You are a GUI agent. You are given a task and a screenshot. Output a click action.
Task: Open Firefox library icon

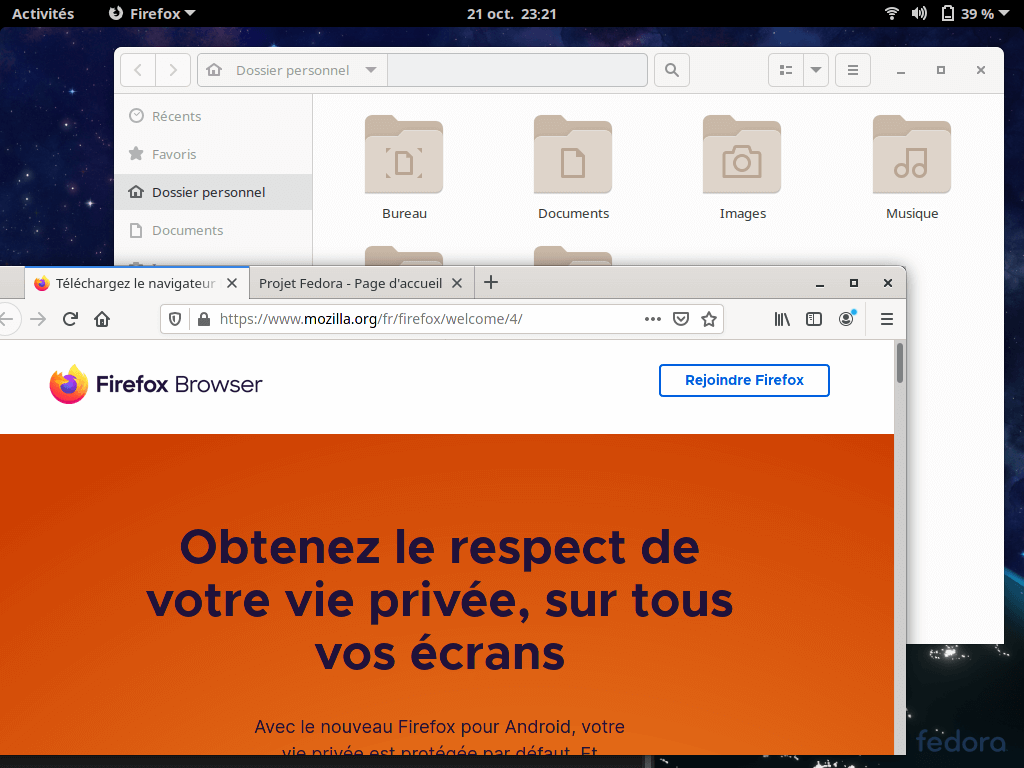coord(782,319)
